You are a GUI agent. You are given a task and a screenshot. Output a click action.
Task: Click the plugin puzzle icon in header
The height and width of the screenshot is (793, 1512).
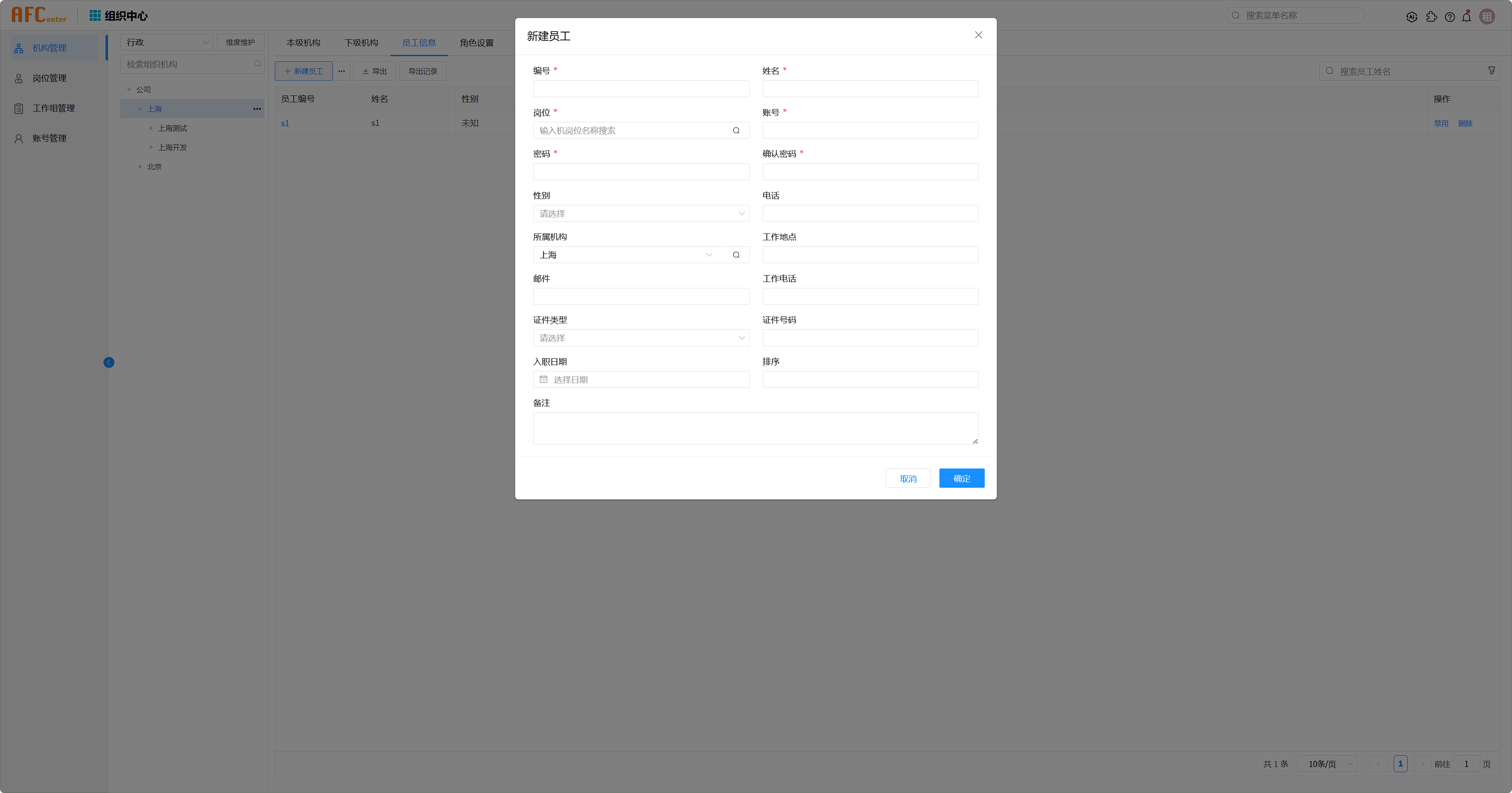[x=1432, y=16]
